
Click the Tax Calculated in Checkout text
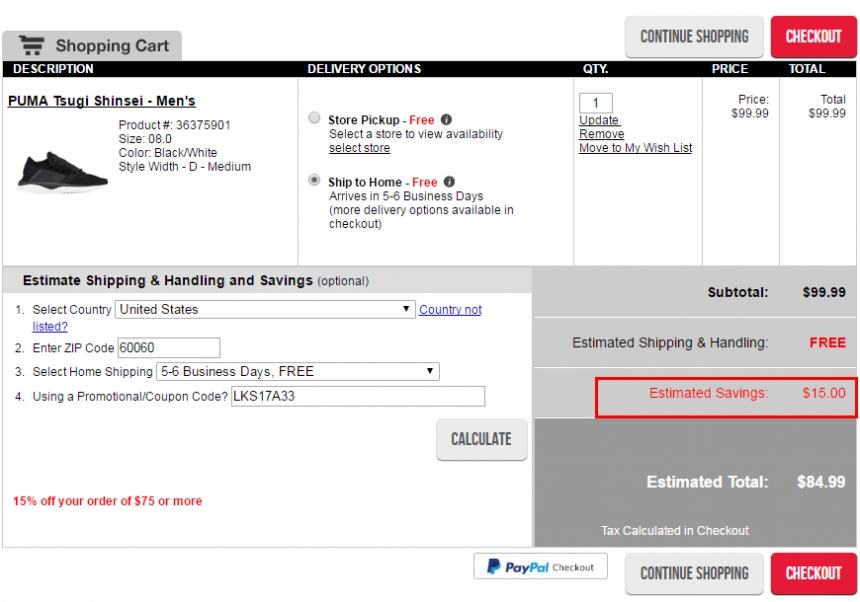(675, 531)
